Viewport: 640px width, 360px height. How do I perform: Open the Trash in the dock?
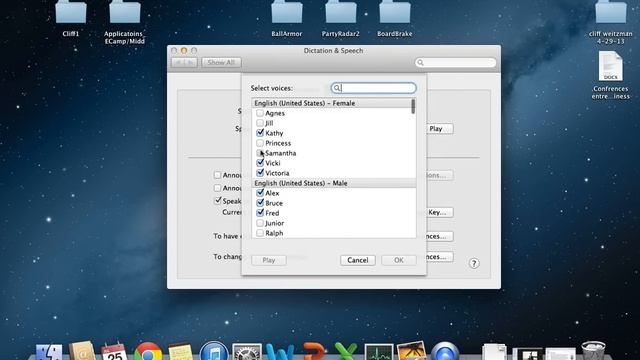[593, 351]
